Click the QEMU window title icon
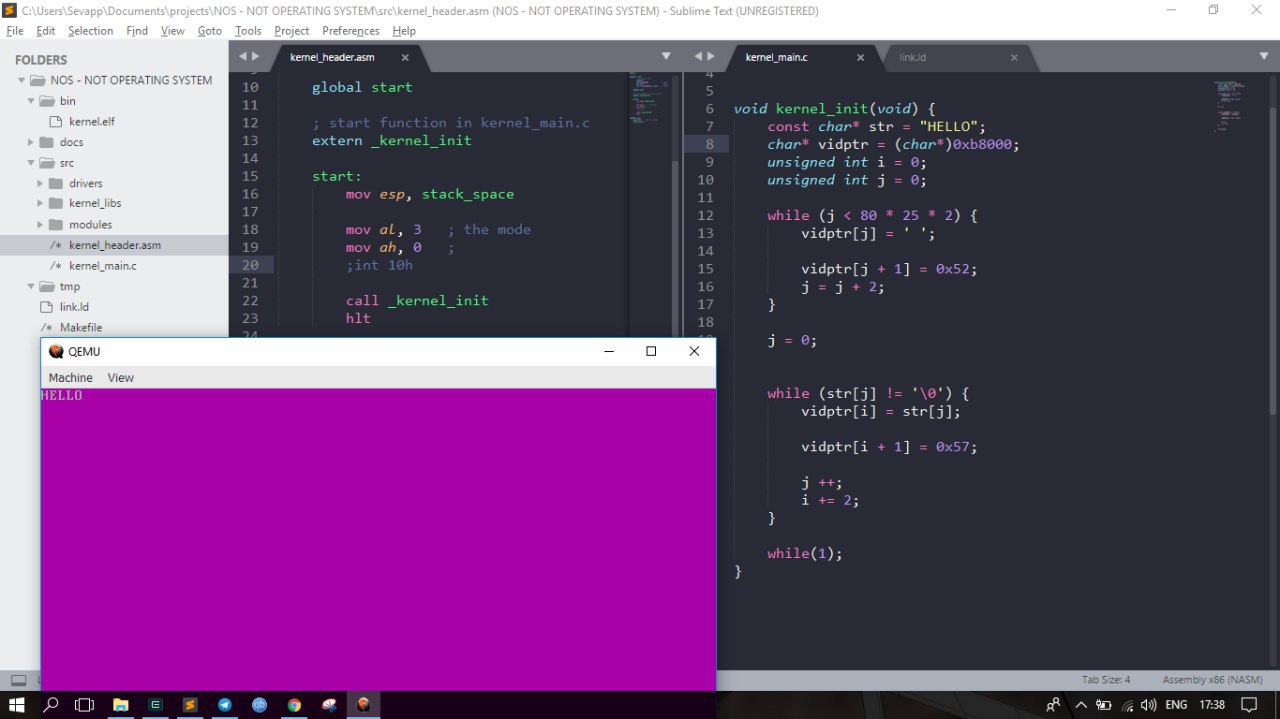Screen dimensions: 1280x719 point(56,351)
